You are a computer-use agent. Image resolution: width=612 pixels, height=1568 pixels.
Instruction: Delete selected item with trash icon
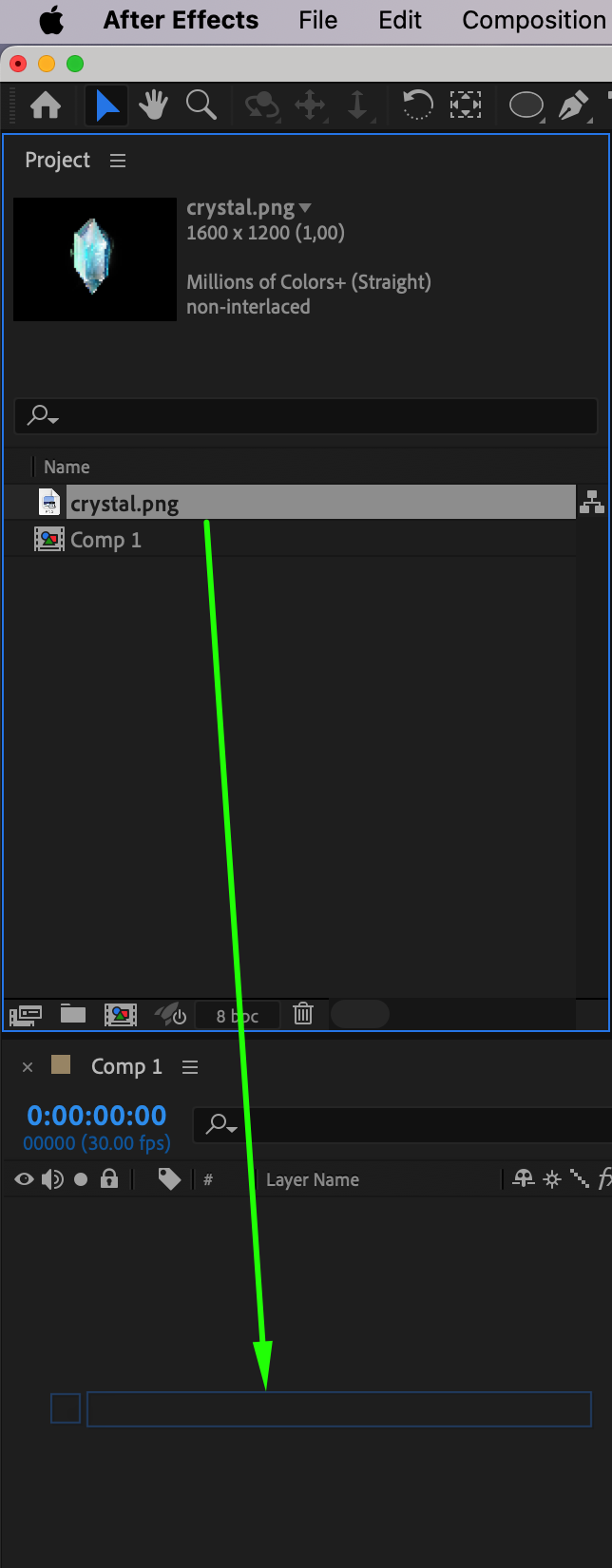303,1014
